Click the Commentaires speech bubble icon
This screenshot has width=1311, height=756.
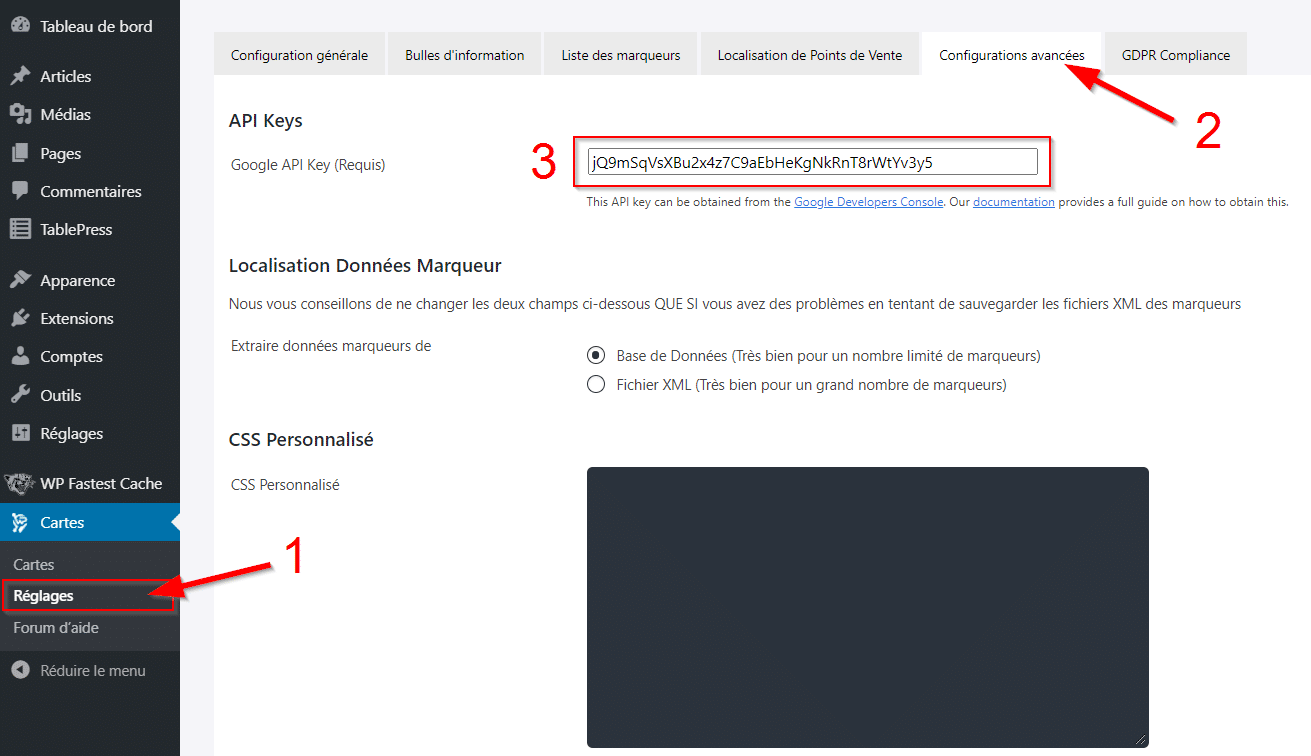(x=20, y=192)
